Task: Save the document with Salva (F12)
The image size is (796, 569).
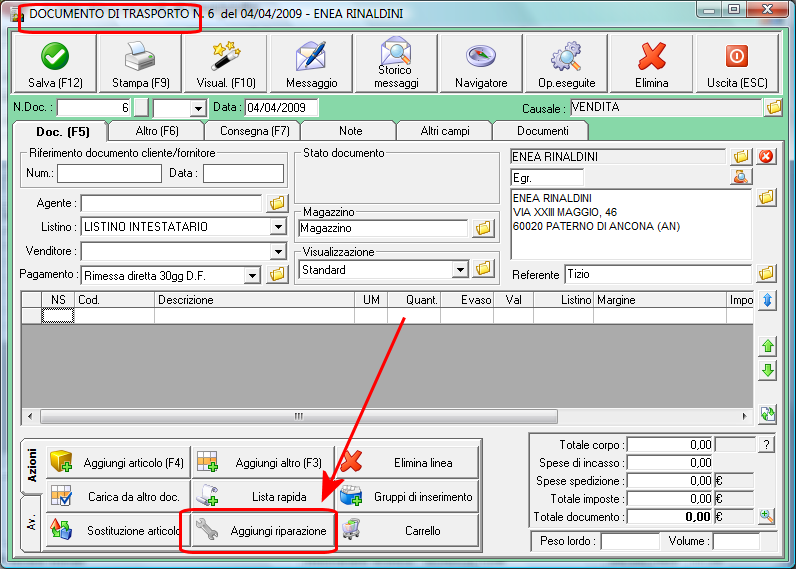Action: pos(55,64)
